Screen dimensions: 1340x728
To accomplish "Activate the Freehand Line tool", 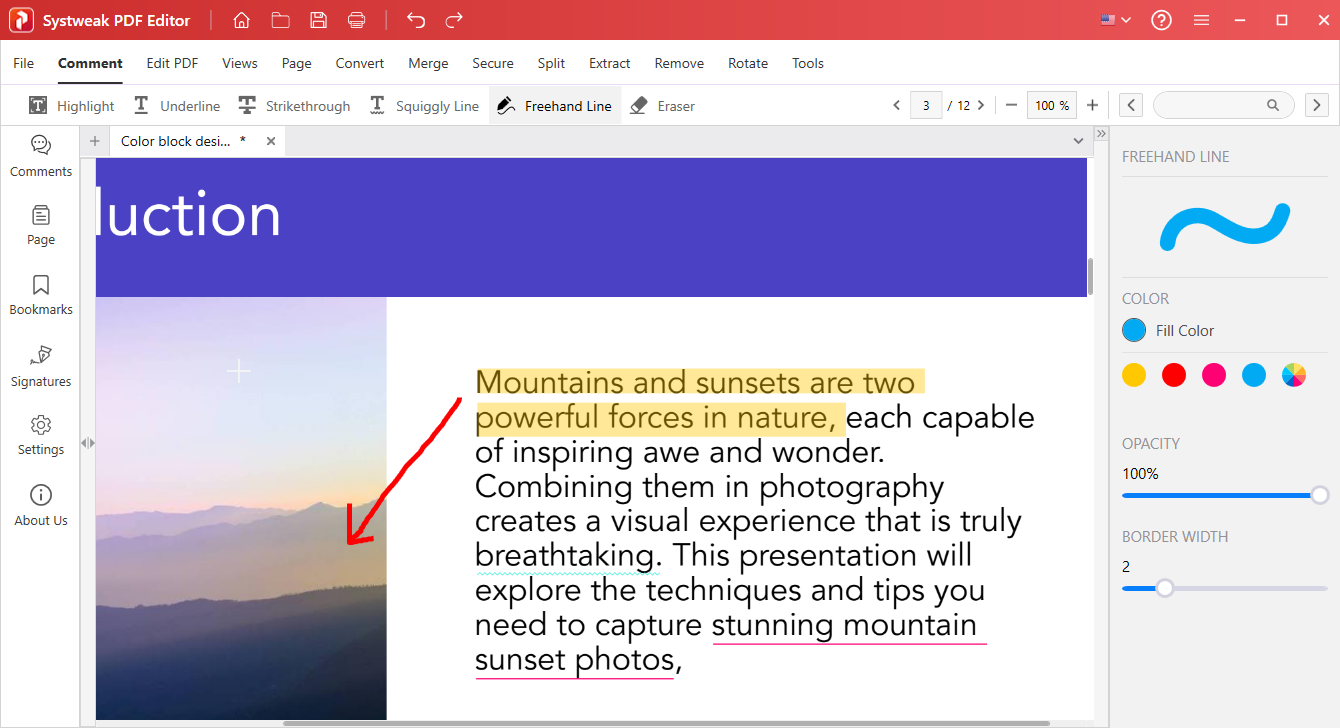I will point(554,105).
